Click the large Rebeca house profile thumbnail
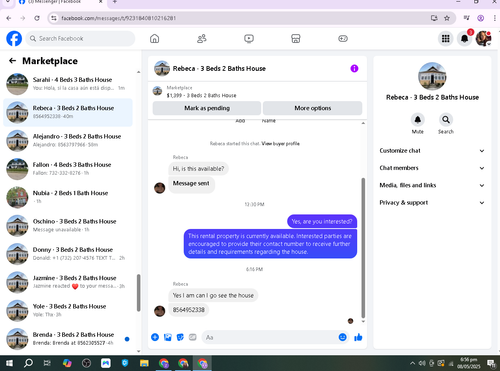 coord(432,76)
